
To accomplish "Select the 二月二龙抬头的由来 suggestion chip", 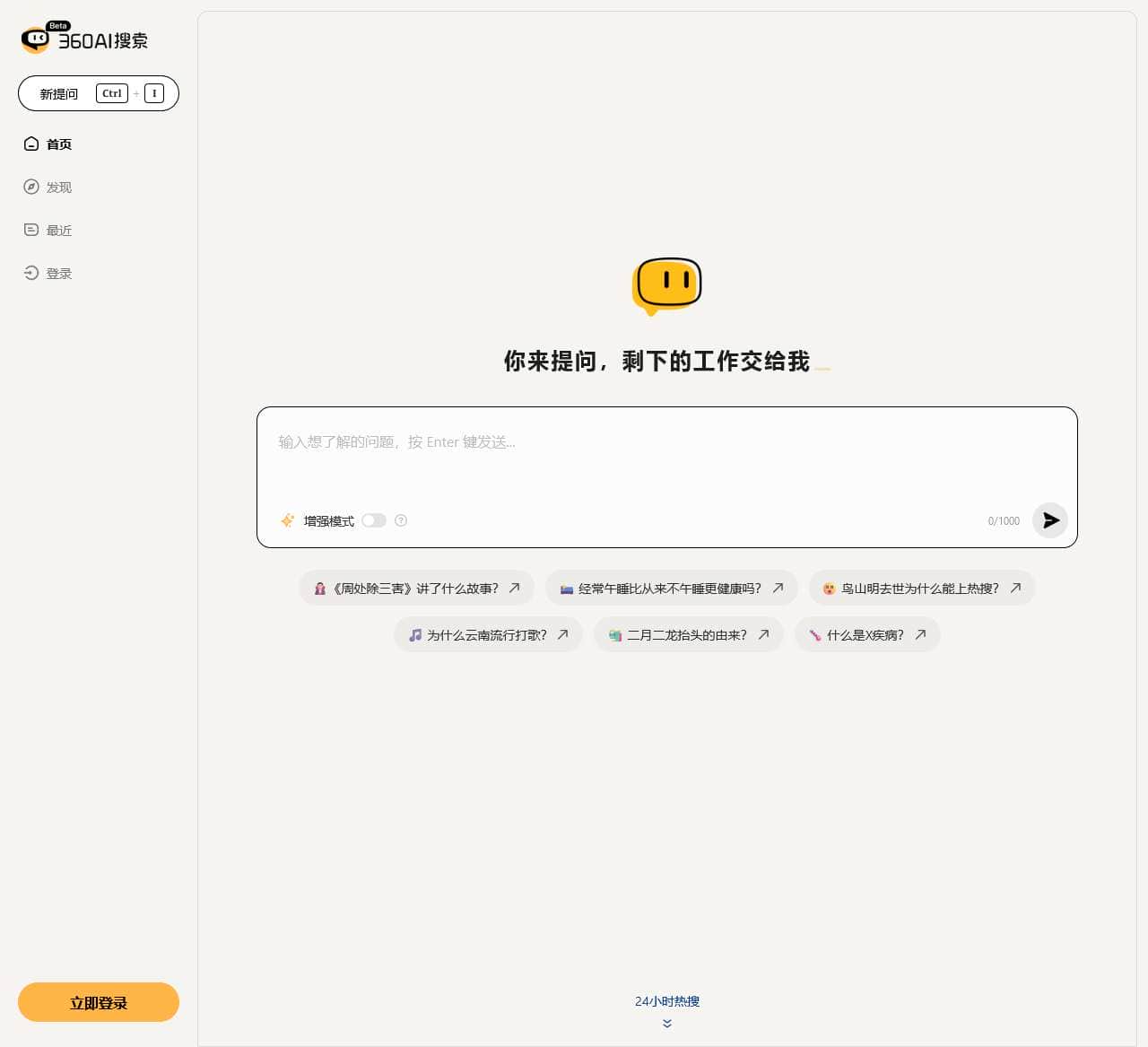I will pyautogui.click(x=688, y=634).
